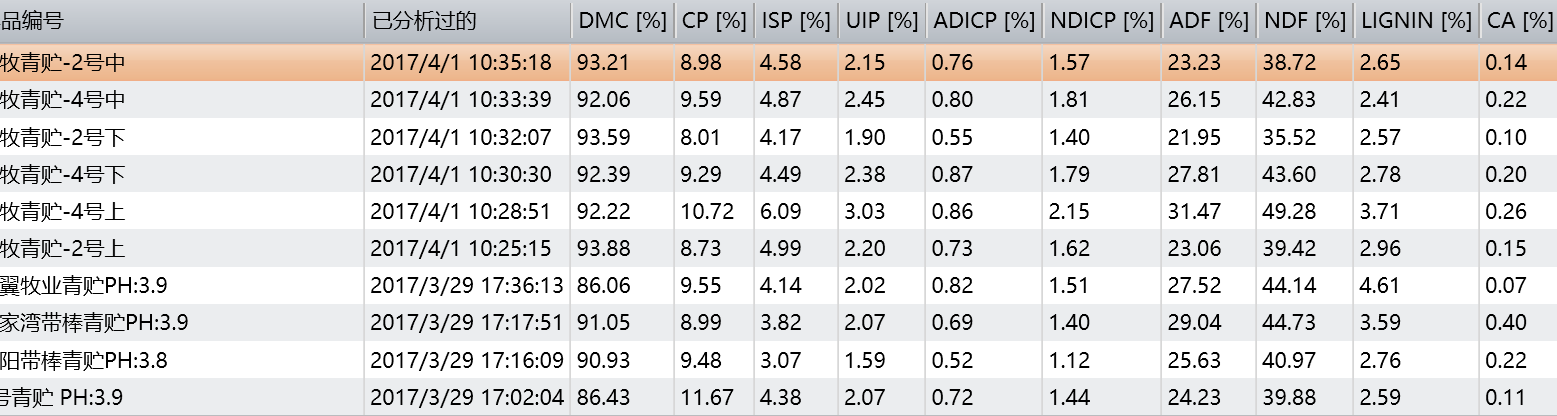
Task: Click the CP [%] column header
Action: [x=713, y=21]
